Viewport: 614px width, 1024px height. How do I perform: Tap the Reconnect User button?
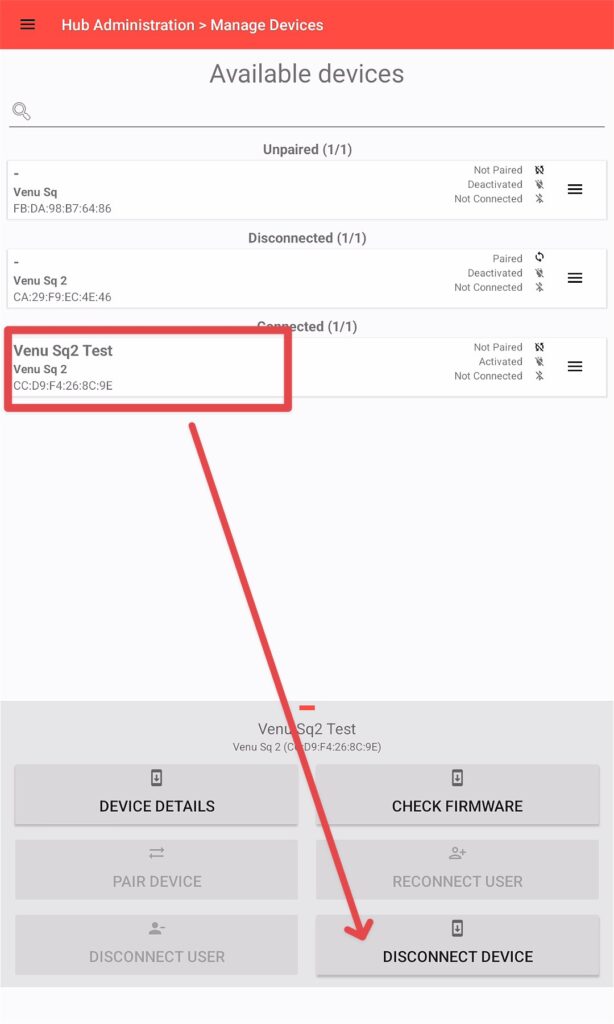click(x=457, y=869)
